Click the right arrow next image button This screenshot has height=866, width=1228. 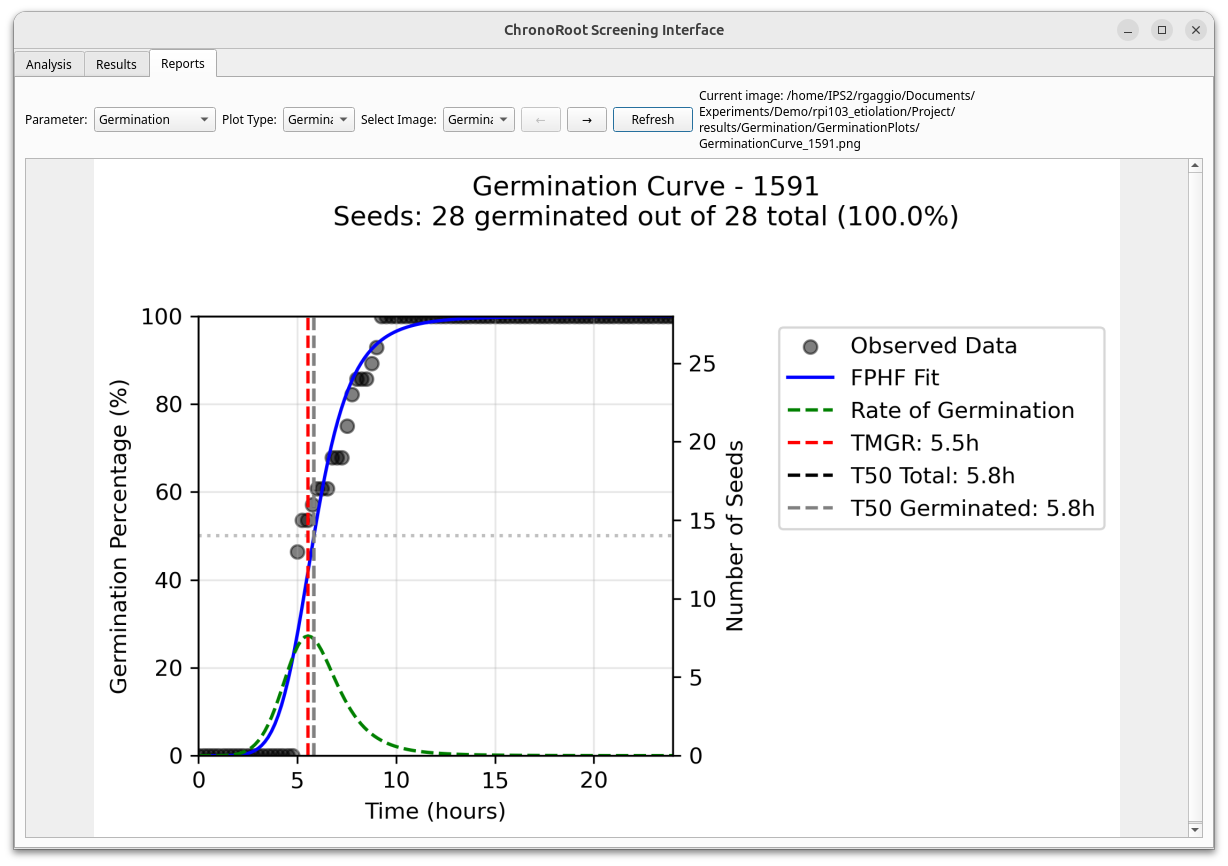coord(587,120)
